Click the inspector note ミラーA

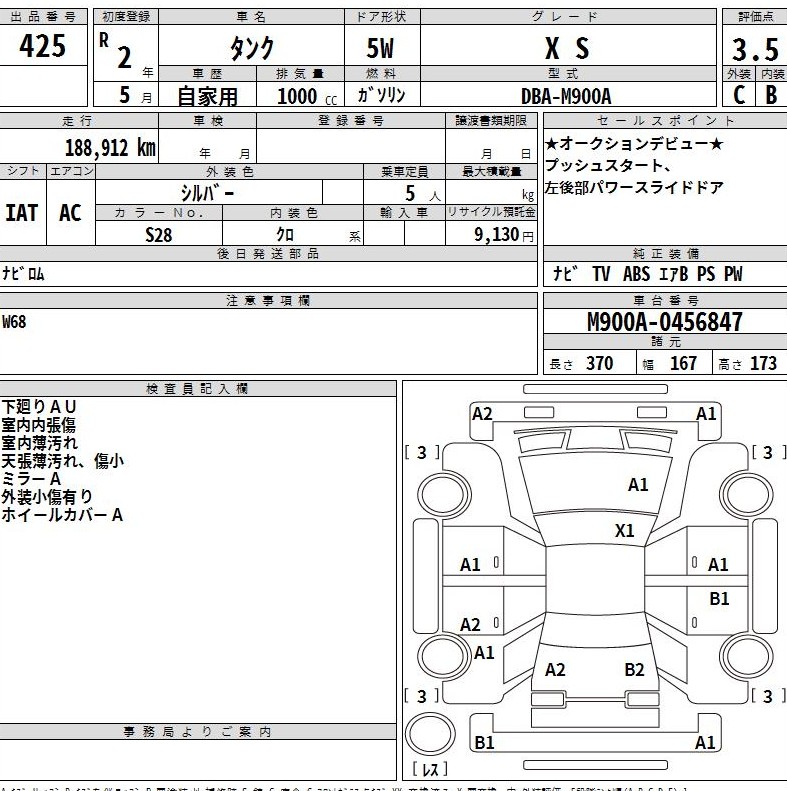coord(31,479)
